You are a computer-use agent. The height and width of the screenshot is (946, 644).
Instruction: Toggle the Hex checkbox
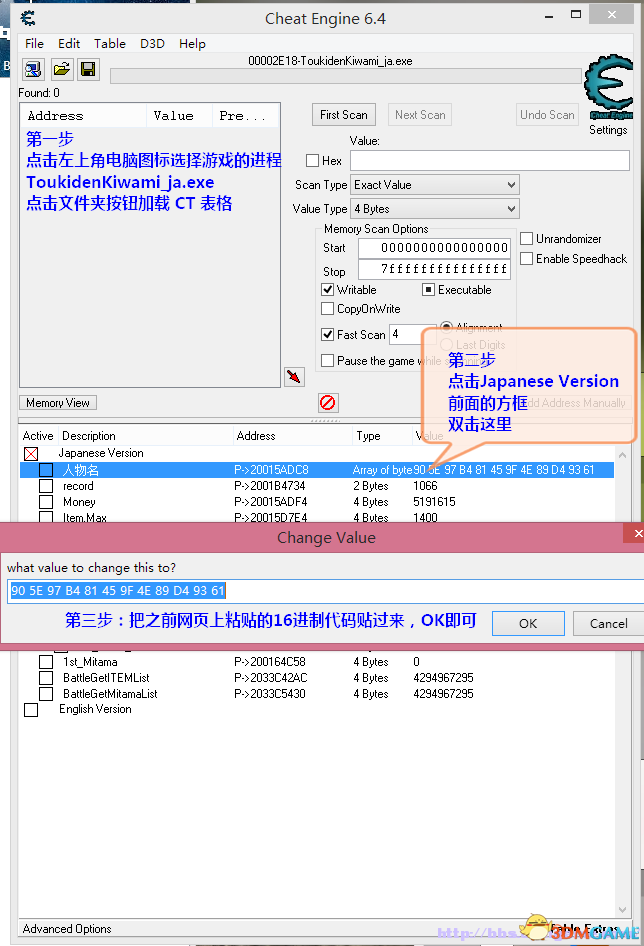pyautogui.click(x=313, y=160)
